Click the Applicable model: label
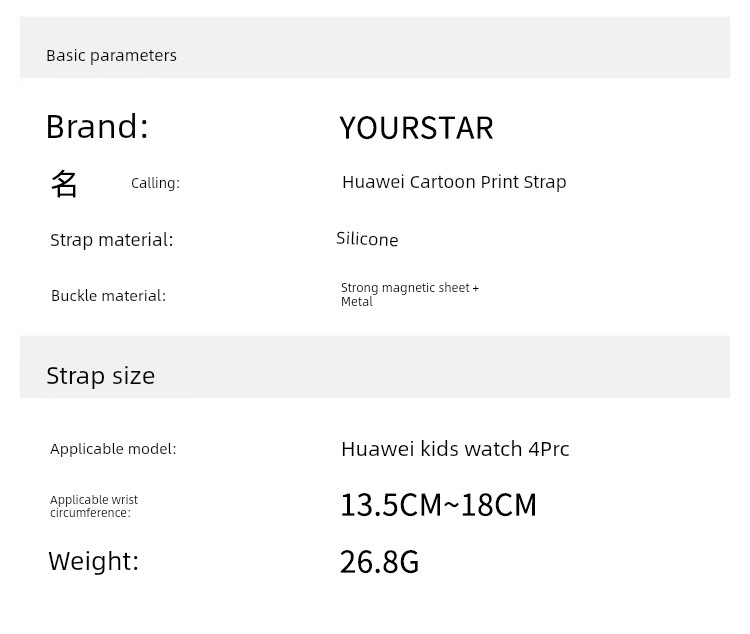The width and height of the screenshot is (750, 634). coord(113,449)
